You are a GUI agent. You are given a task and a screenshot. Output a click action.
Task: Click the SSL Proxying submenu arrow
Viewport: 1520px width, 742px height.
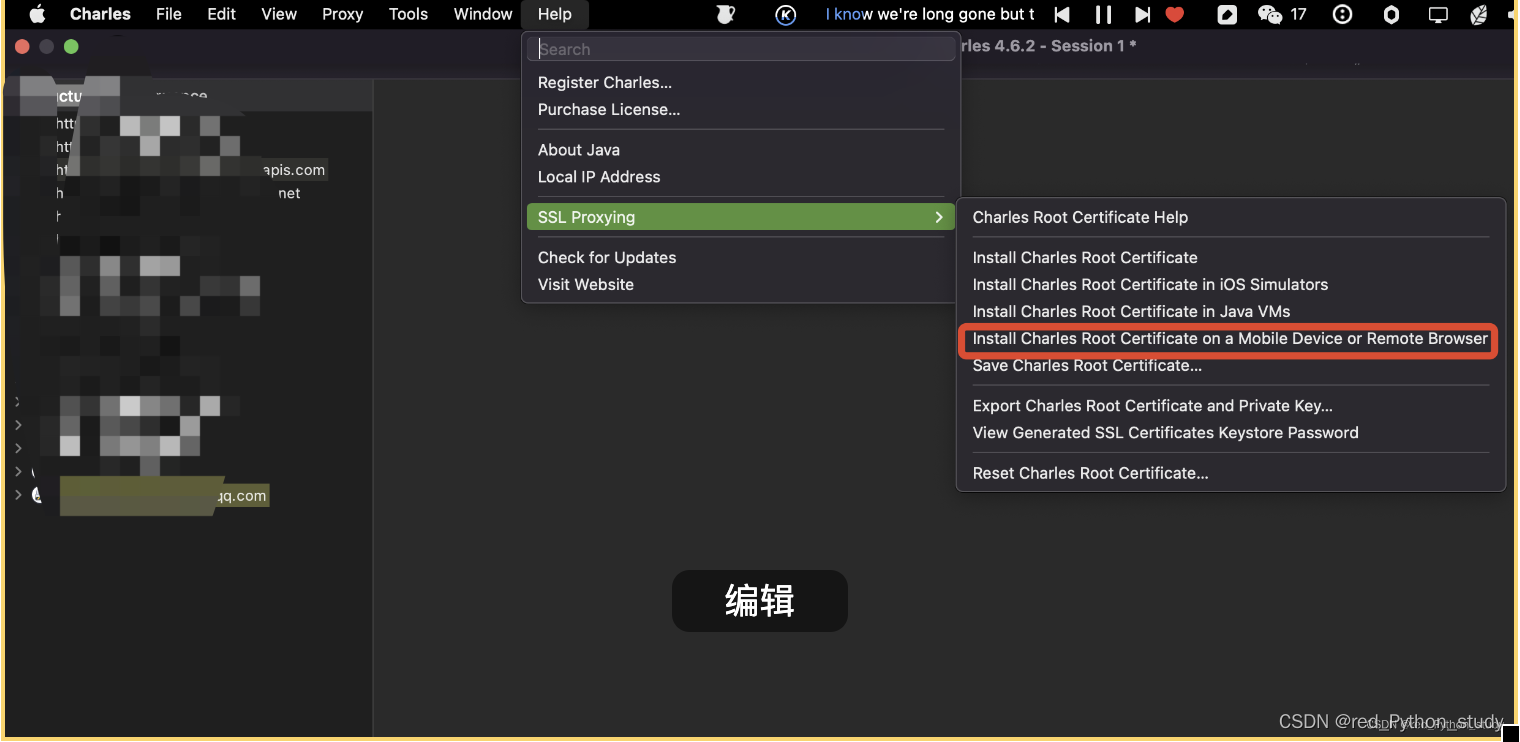click(x=938, y=217)
